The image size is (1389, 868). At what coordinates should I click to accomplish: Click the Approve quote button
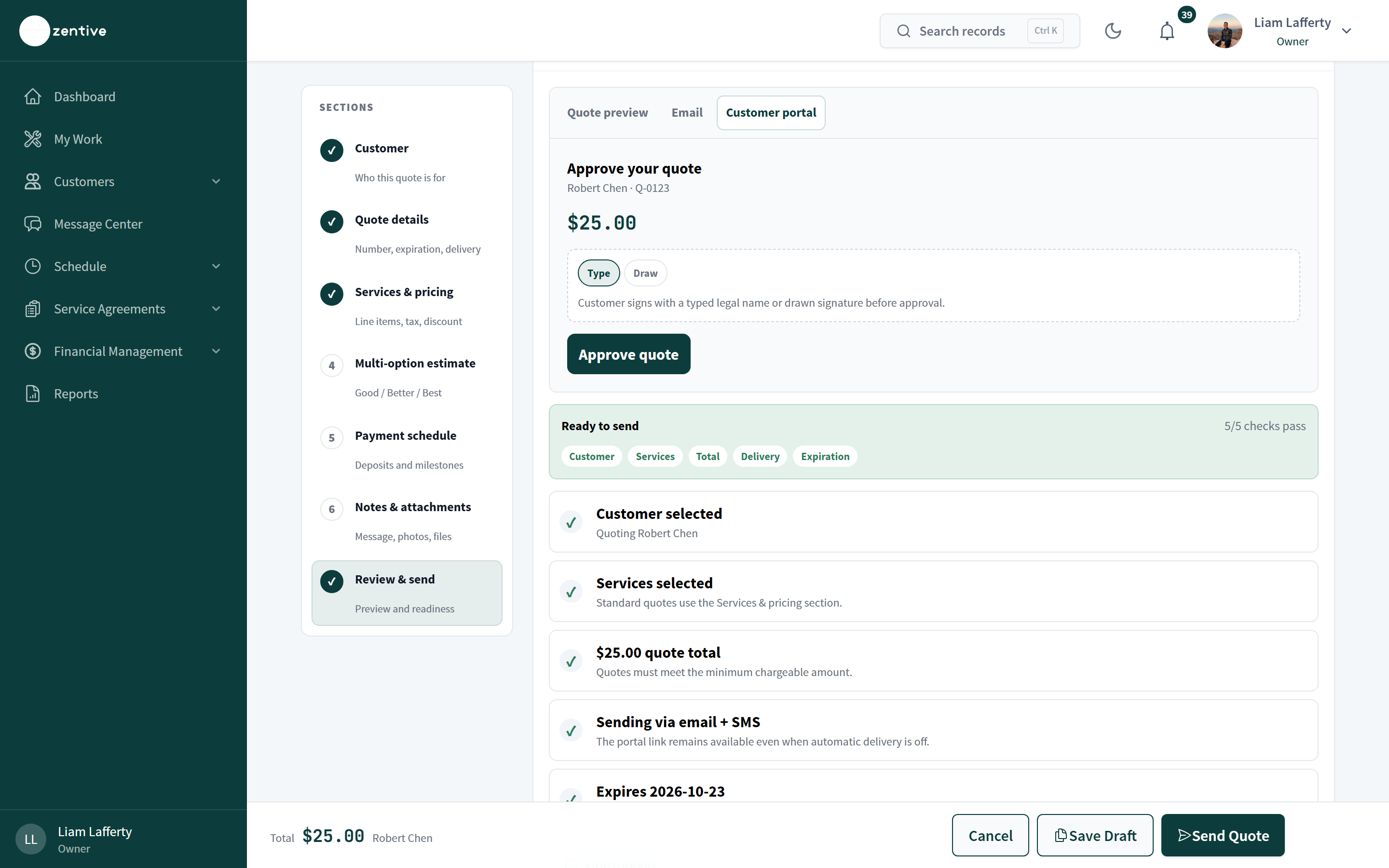point(628,354)
